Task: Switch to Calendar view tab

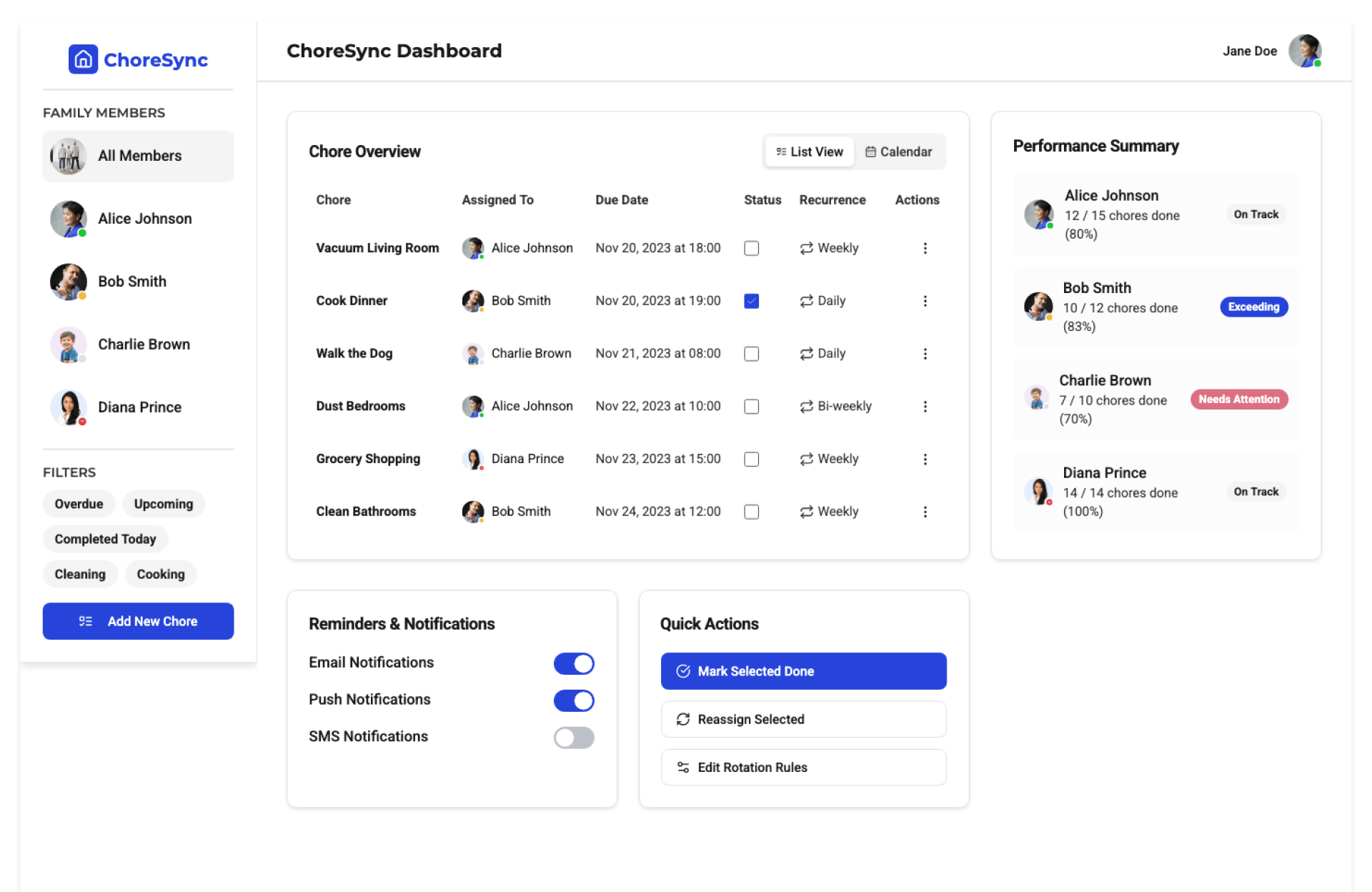Action: [899, 152]
